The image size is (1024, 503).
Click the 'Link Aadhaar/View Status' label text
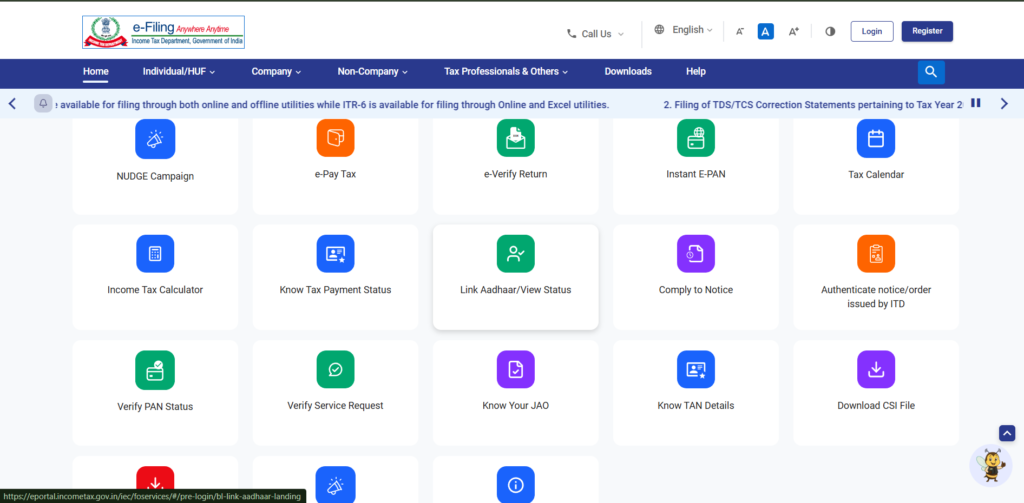(515, 290)
